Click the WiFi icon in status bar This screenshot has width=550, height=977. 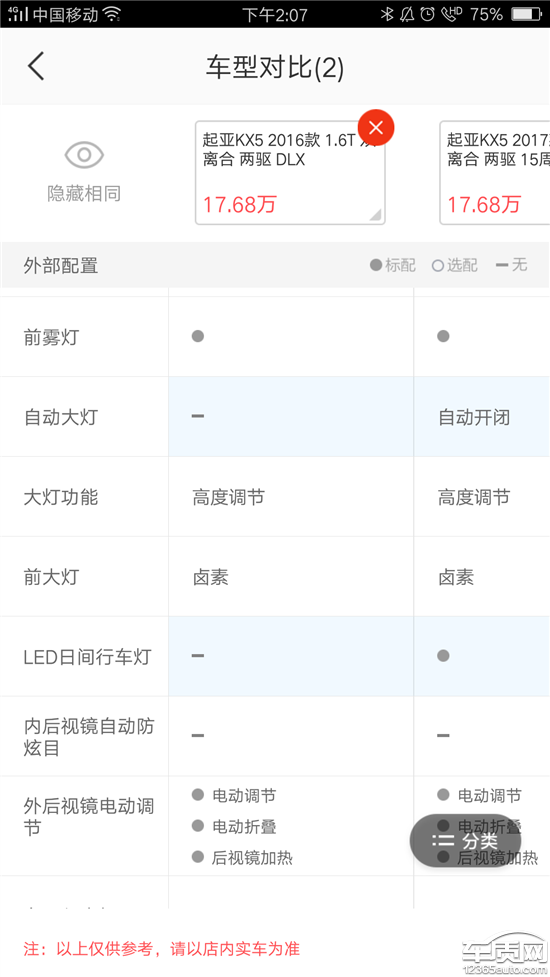[x=112, y=14]
